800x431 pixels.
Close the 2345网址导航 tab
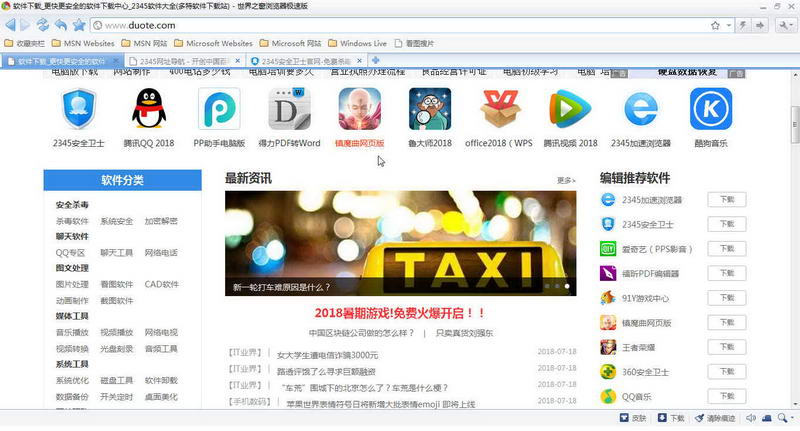click(x=237, y=61)
